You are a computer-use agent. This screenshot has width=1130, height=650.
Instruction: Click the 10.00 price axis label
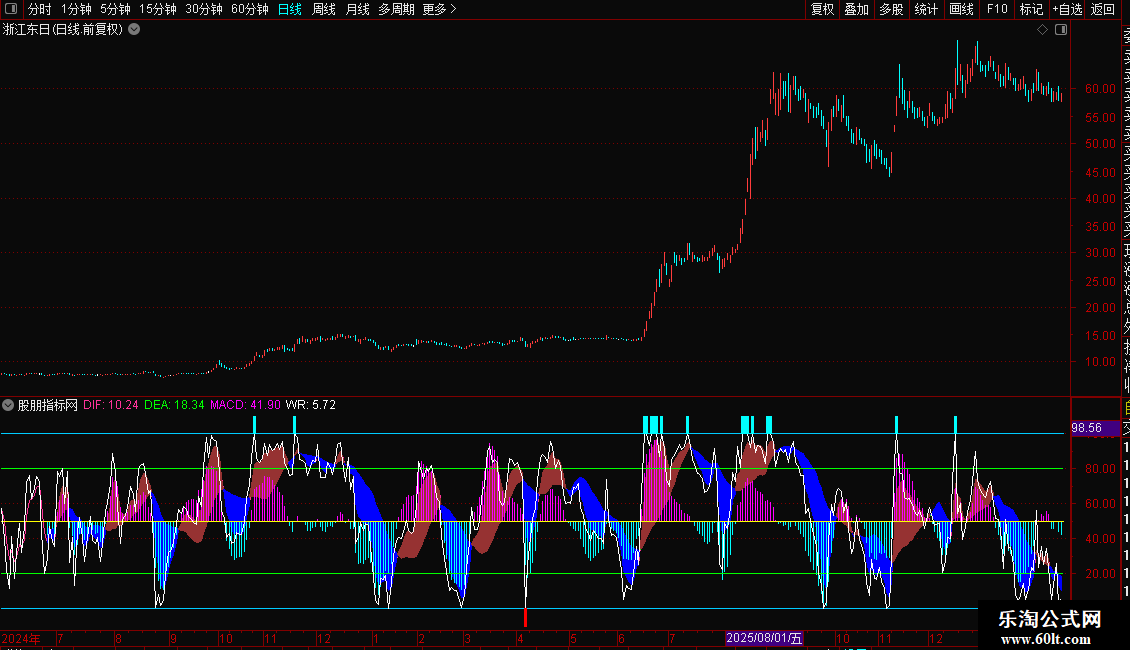tap(1100, 362)
